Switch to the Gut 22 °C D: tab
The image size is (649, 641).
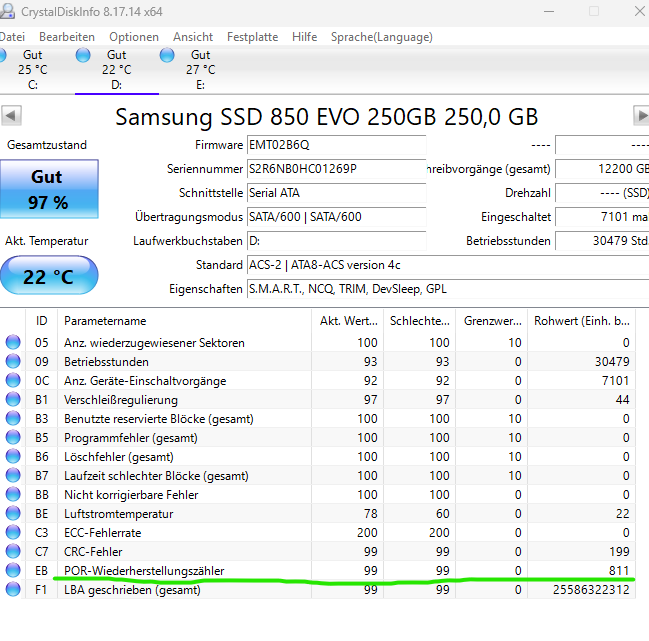click(x=117, y=70)
